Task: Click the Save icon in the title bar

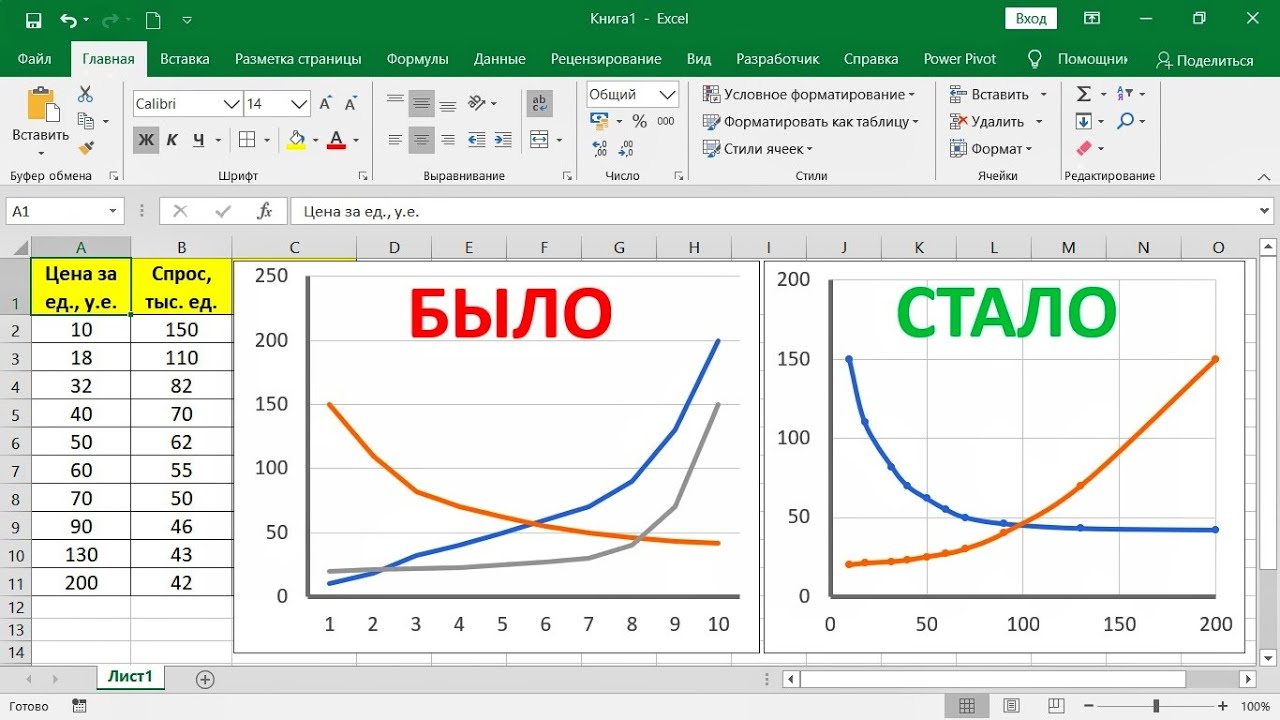Action: point(33,19)
